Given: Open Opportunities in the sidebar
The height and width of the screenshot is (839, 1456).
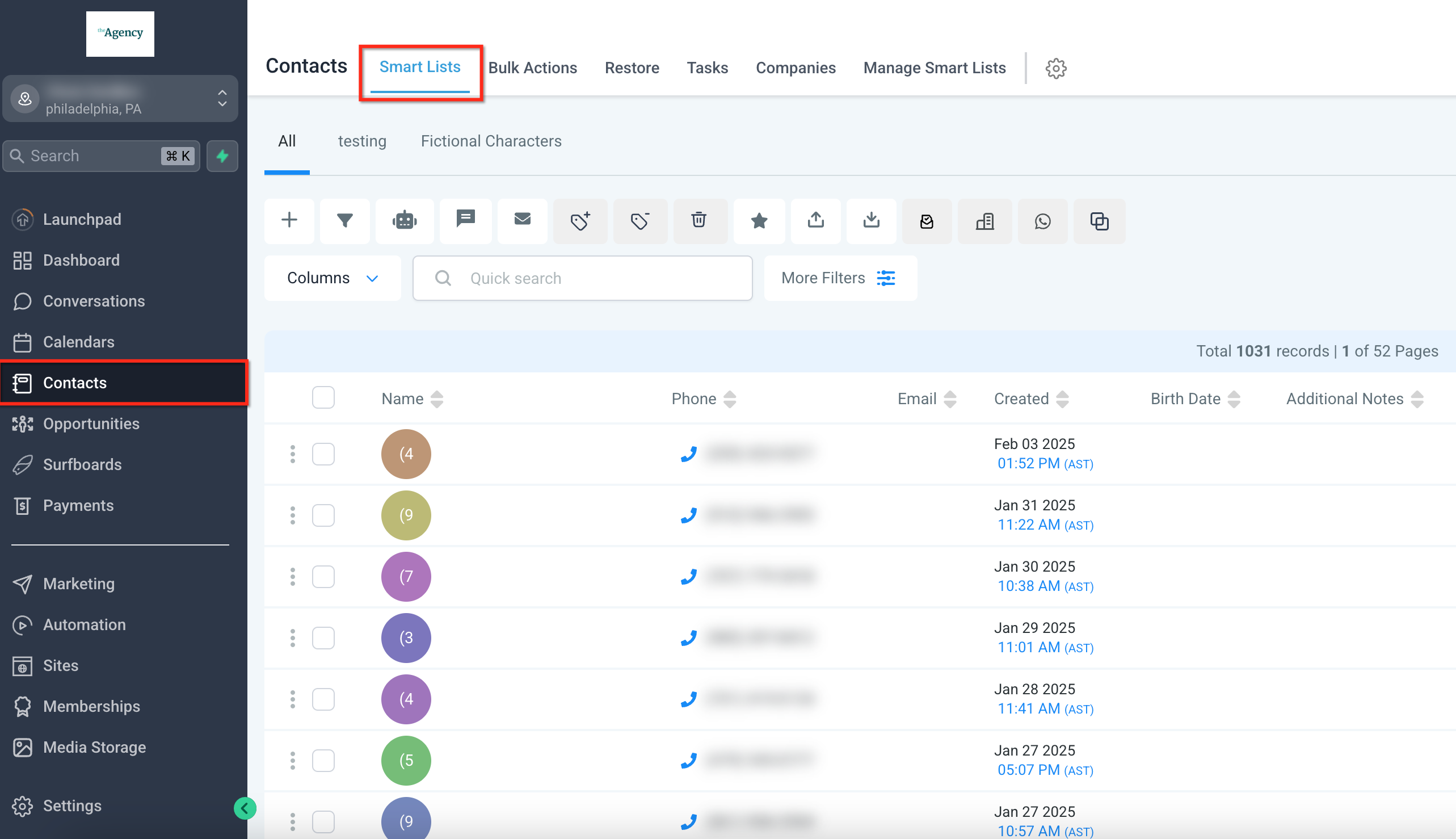Looking at the screenshot, I should pos(91,423).
